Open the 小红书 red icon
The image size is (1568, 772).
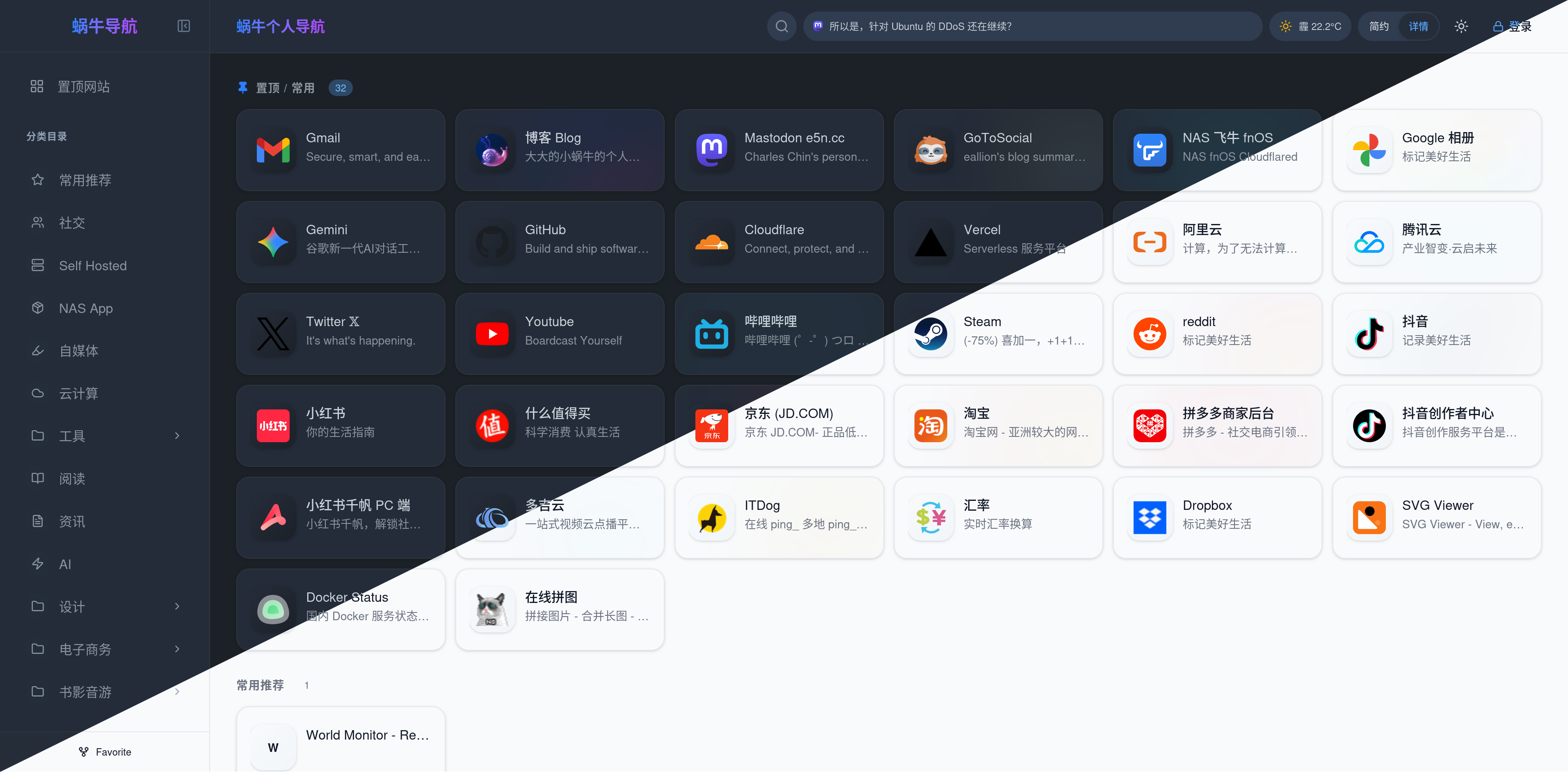(273, 426)
